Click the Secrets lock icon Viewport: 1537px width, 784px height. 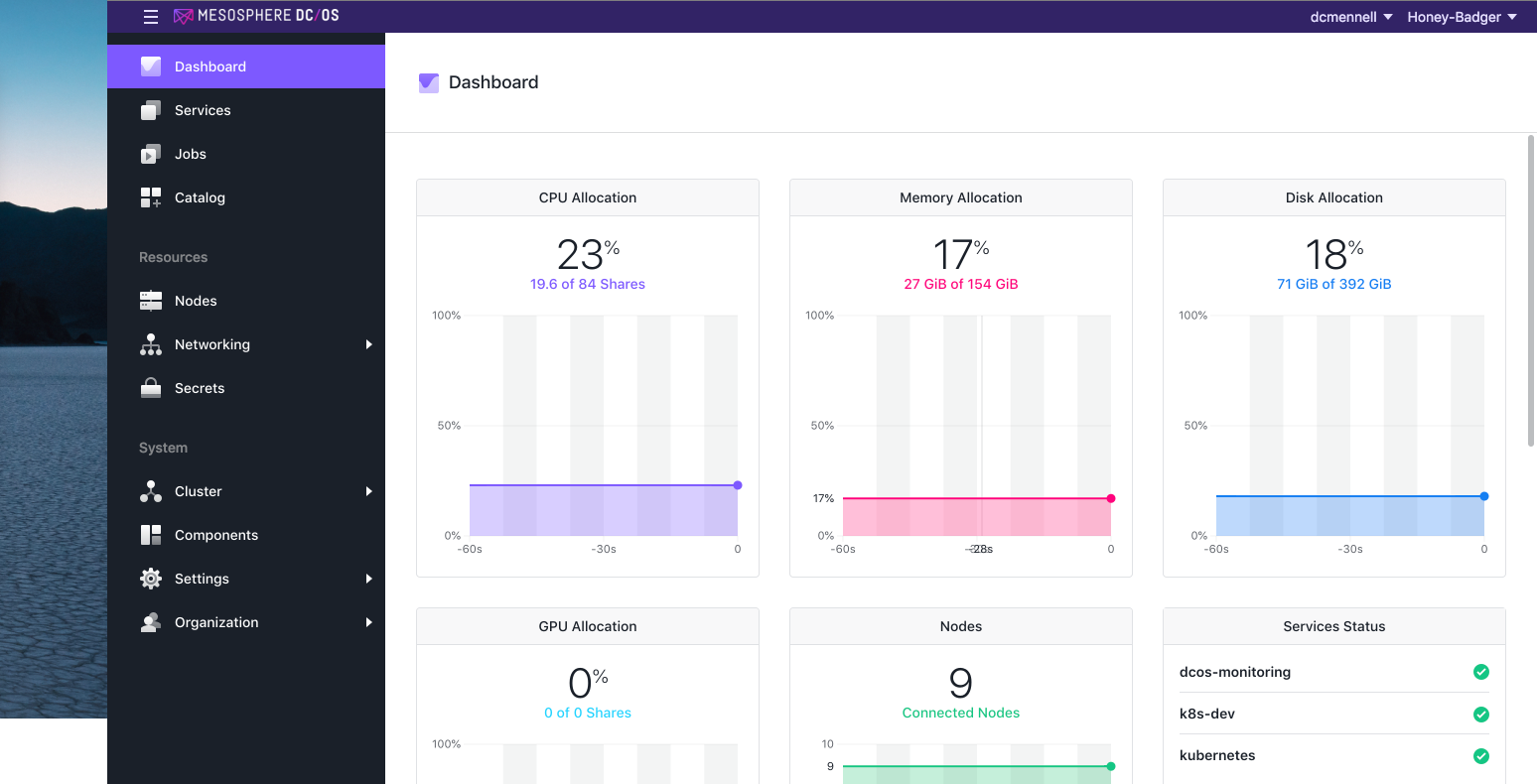[151, 388]
